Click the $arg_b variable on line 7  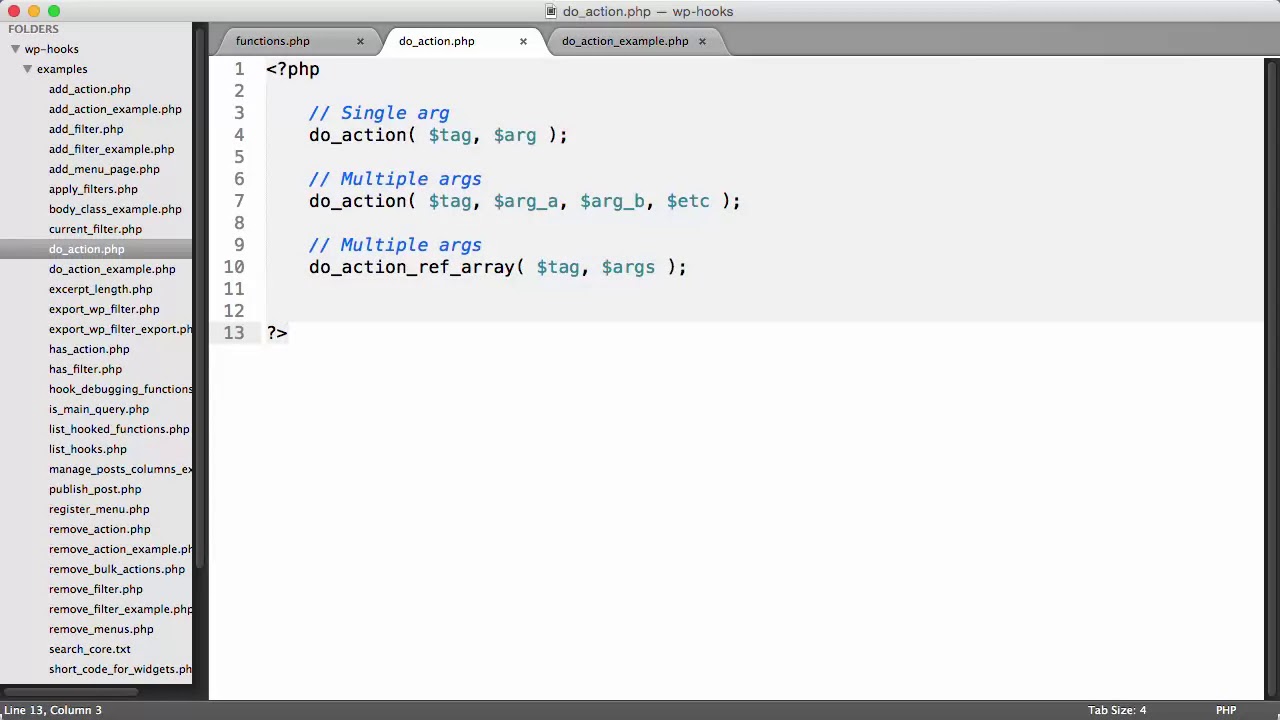[x=612, y=202]
